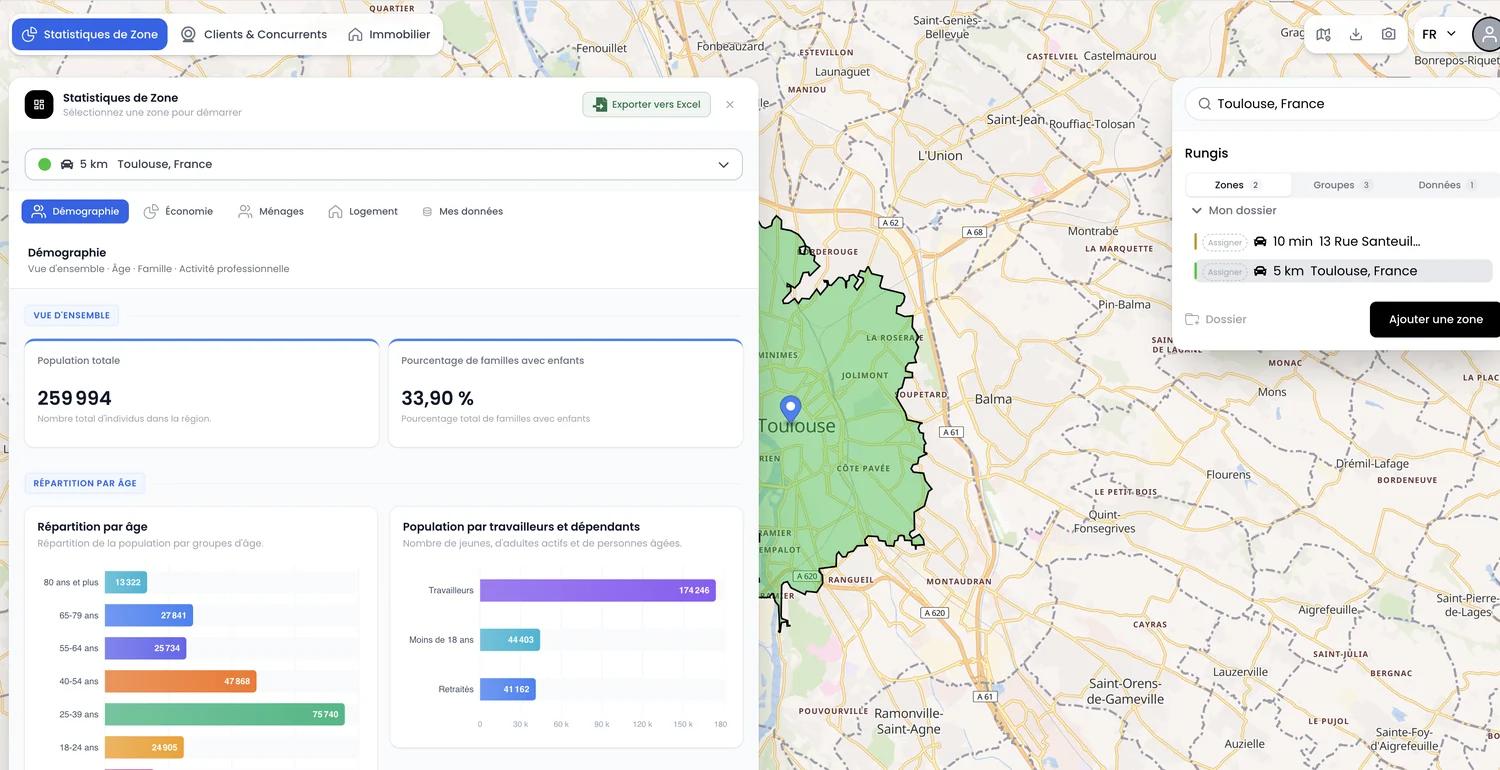The width and height of the screenshot is (1500, 770).
Task: Click the magnifier icon in the search box
Action: [x=1205, y=104]
